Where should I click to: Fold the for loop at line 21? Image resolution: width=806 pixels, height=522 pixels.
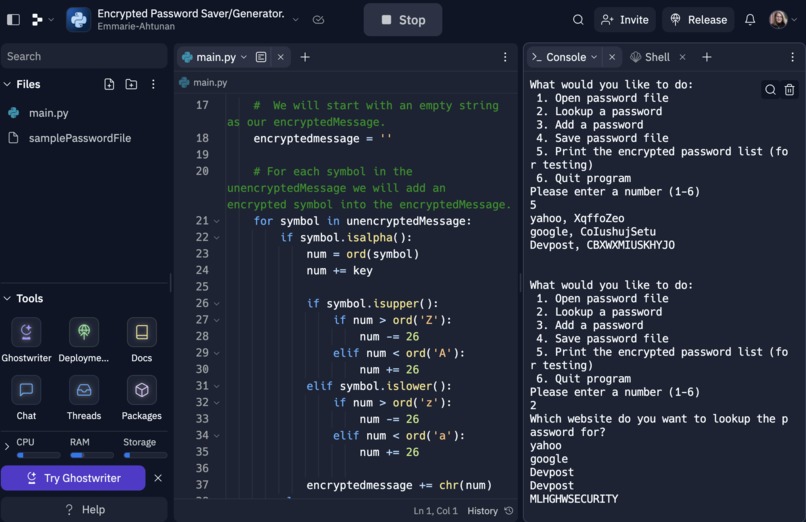[x=216, y=221]
